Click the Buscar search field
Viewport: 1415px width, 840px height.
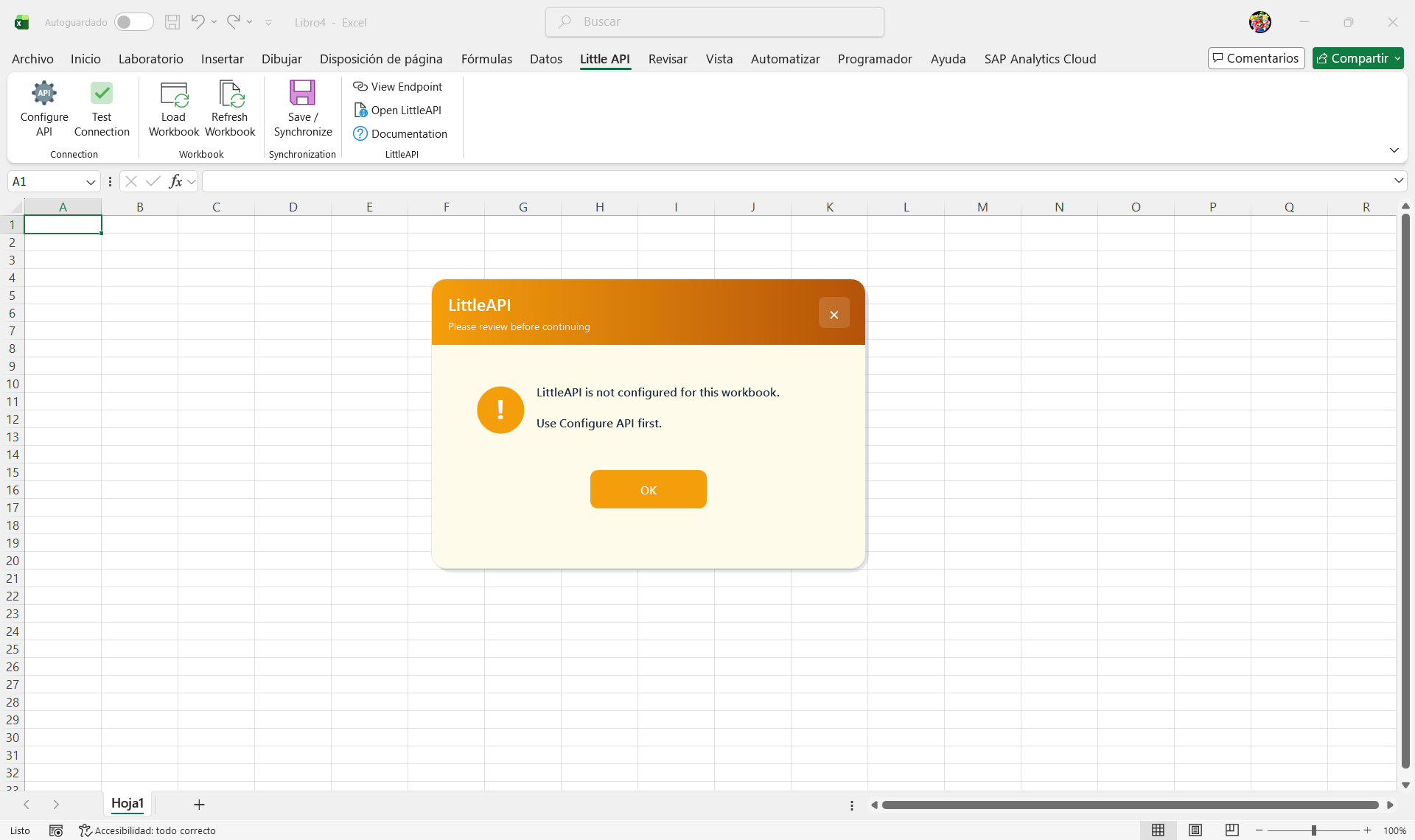(715, 22)
